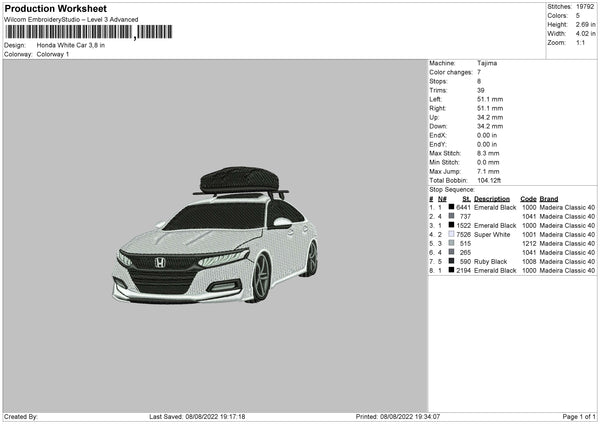Image resolution: width=600 pixels, height=424 pixels.
Task: Click the machine value 'Tajima'
Action: 487,63
